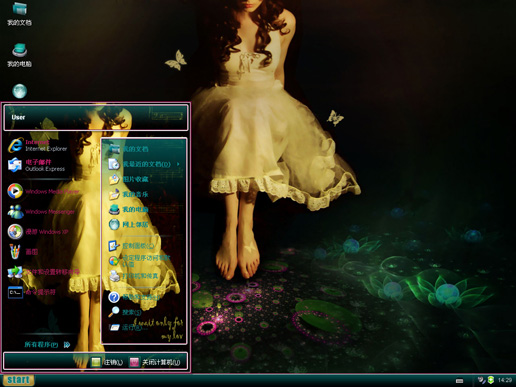
Task: Open 我的电脑 in Start menu right pane
Action: [129, 209]
